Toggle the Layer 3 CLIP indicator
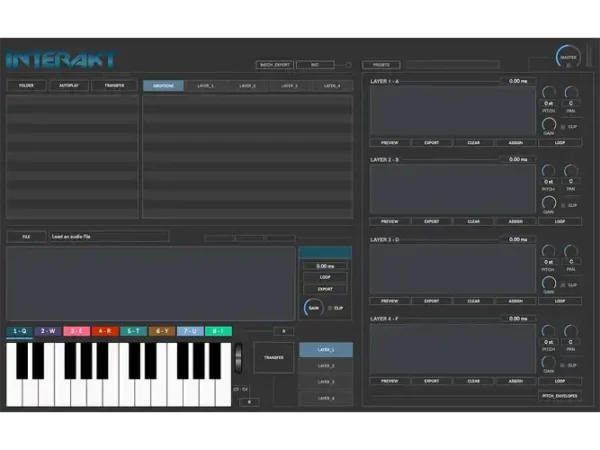This screenshot has width=600, height=450. pos(563,285)
